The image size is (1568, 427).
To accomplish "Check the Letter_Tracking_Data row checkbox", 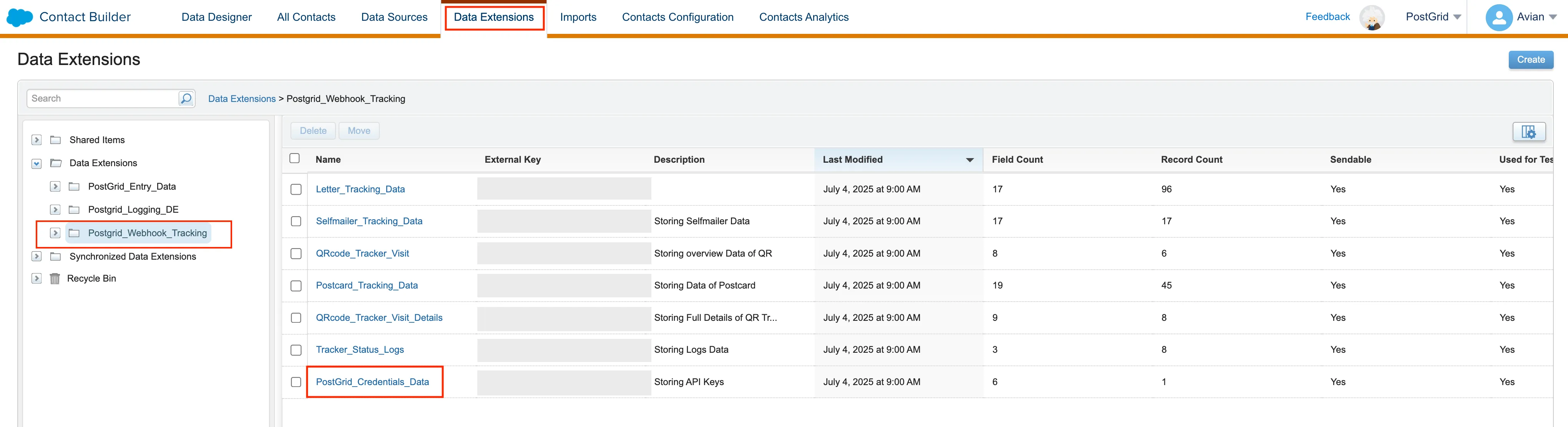I will pos(296,189).
